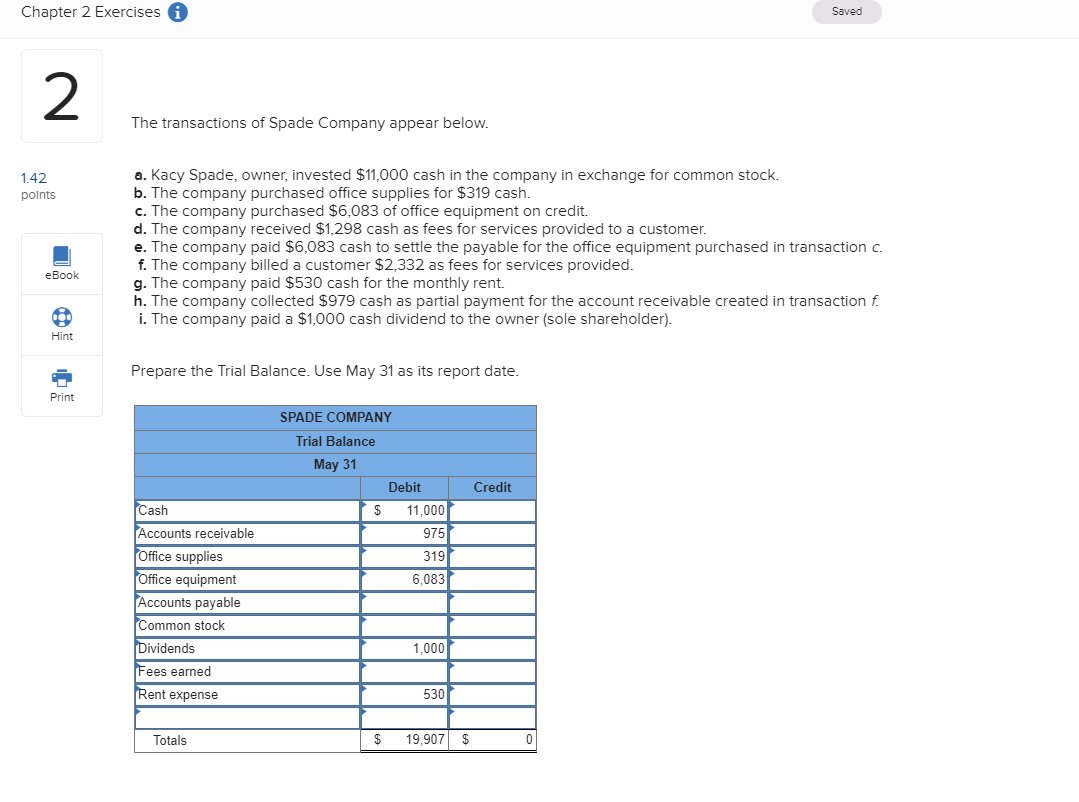The image size is (1079, 802).
Task: Click the Hint icon
Action: pos(61,324)
